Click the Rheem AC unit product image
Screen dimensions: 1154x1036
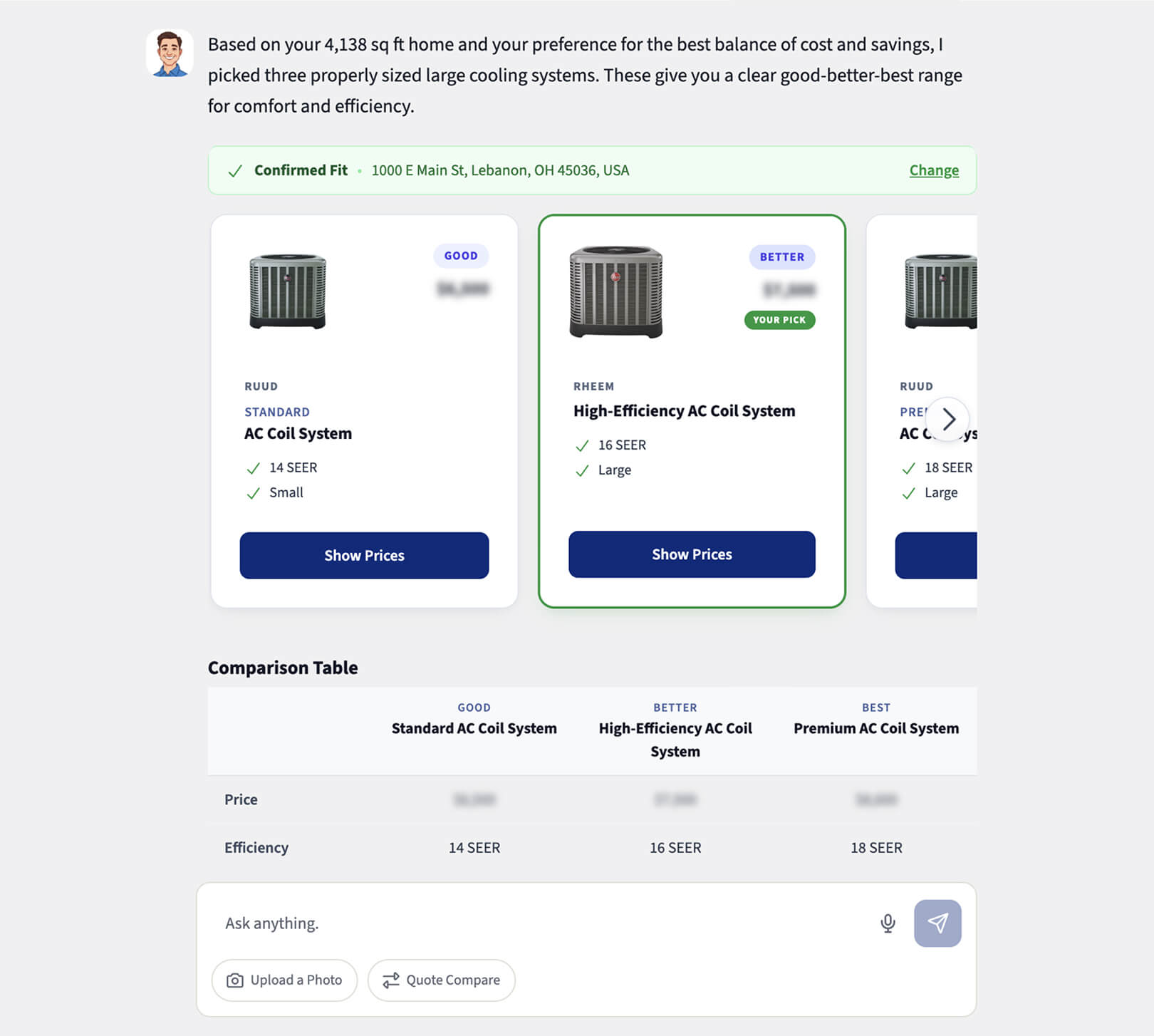click(x=616, y=291)
